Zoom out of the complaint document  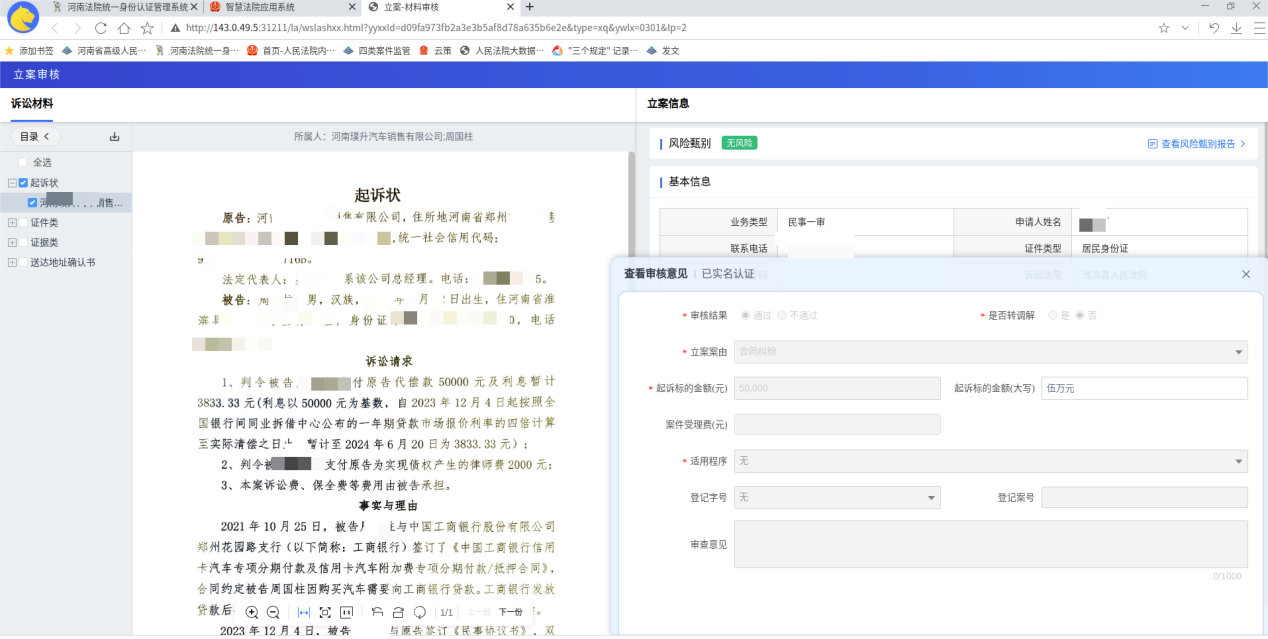[x=273, y=612]
